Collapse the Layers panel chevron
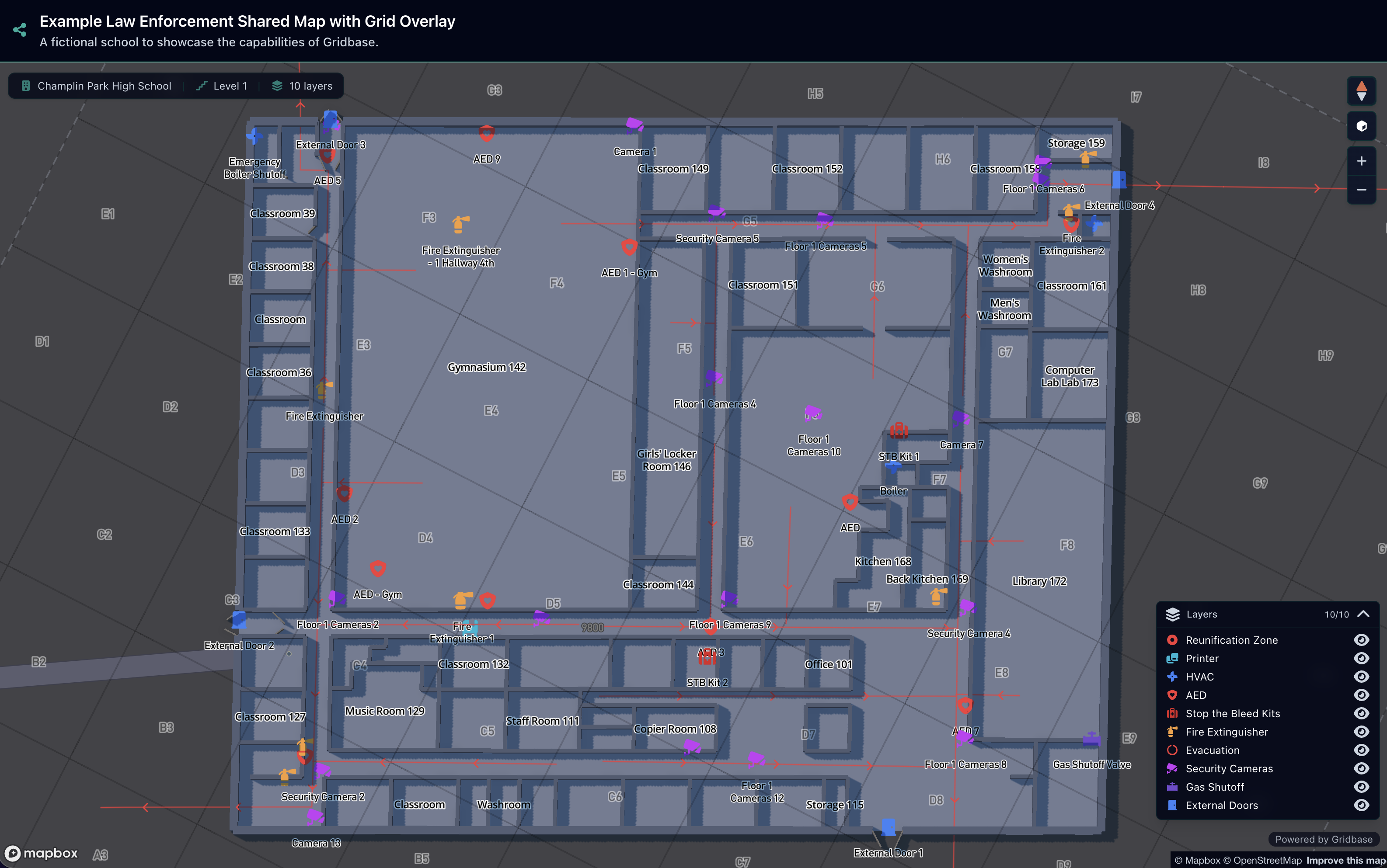Screen dimensions: 1387x868 pos(1363,614)
